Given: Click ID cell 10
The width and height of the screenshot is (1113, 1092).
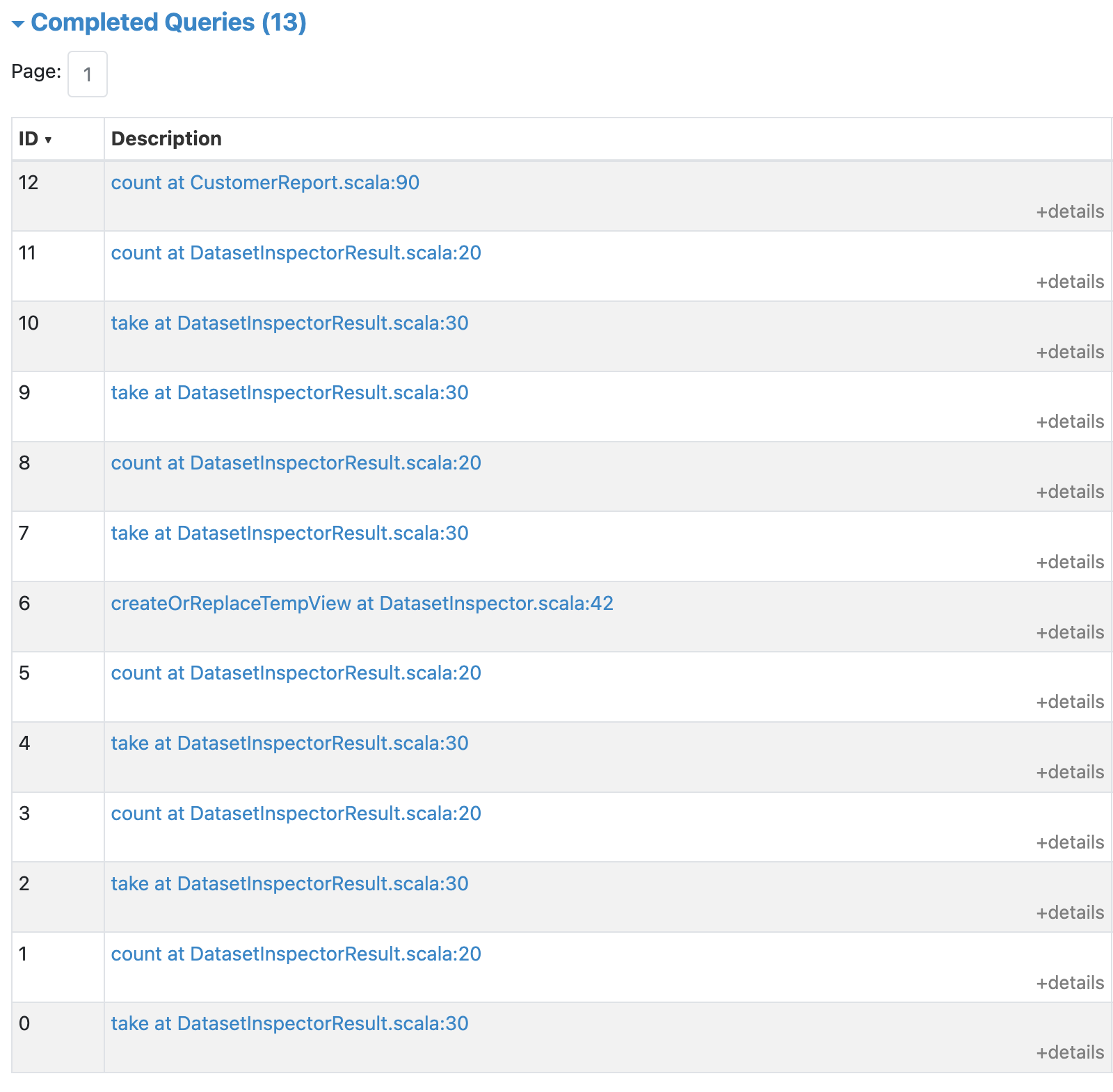Looking at the screenshot, I should click(58, 337).
